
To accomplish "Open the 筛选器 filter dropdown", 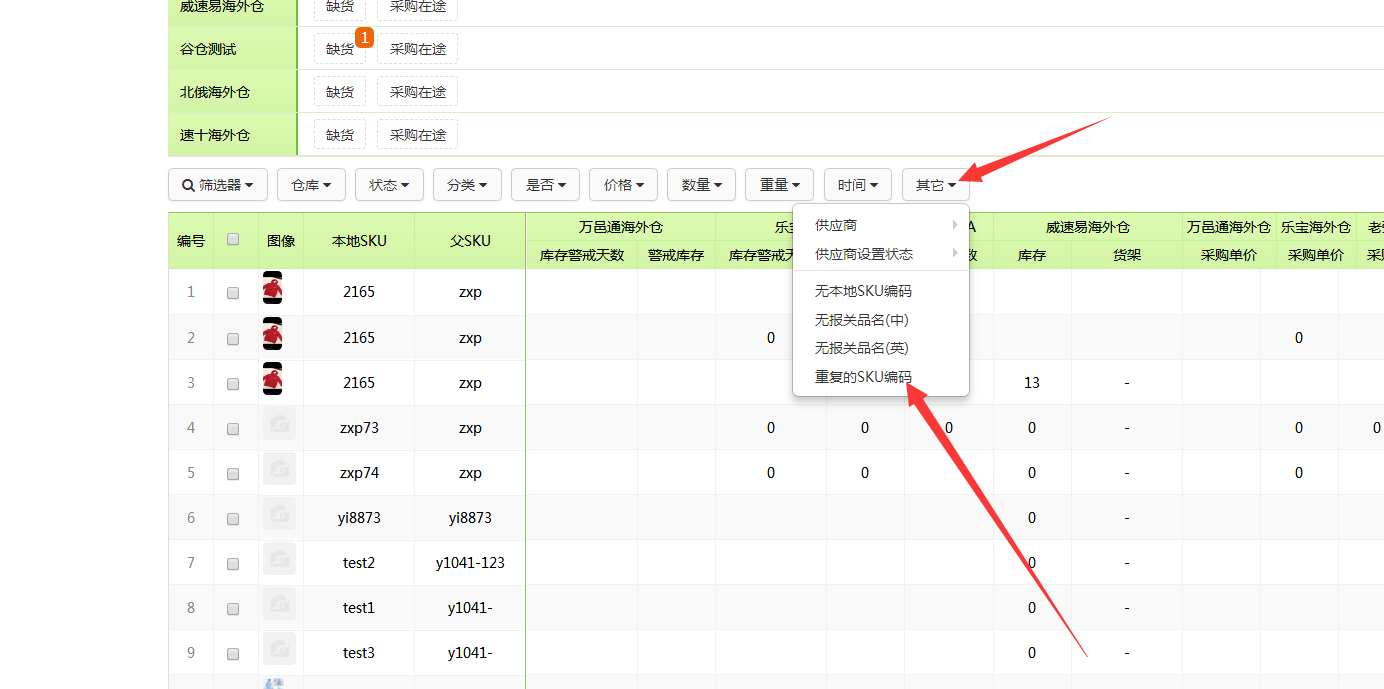I will pyautogui.click(x=218, y=185).
